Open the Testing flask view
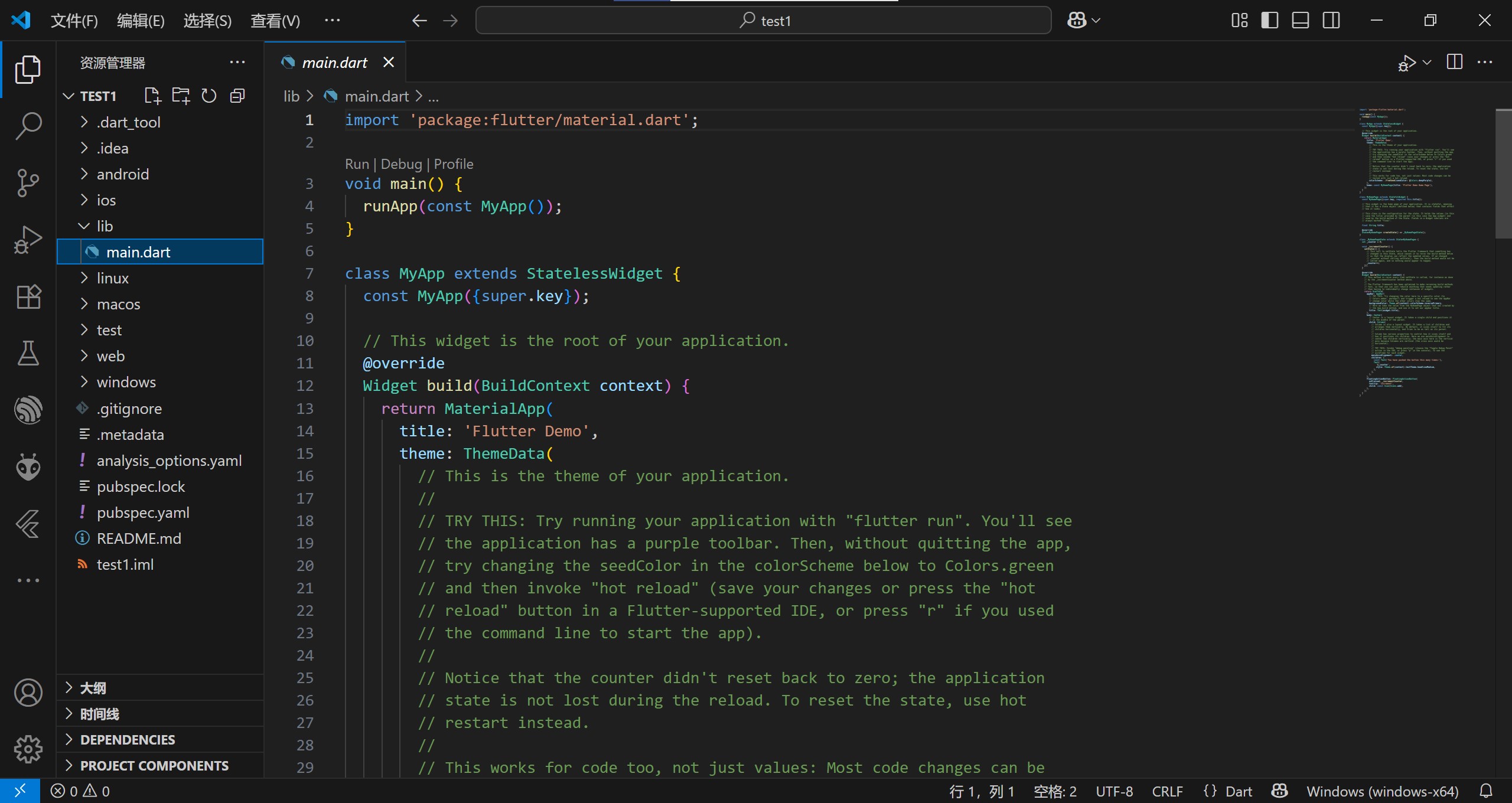The height and width of the screenshot is (803, 1512). tap(28, 352)
